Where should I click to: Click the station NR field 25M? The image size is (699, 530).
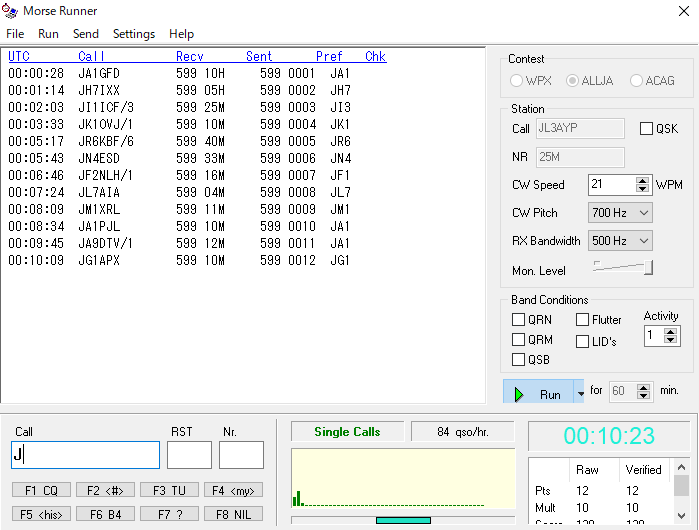click(580, 157)
